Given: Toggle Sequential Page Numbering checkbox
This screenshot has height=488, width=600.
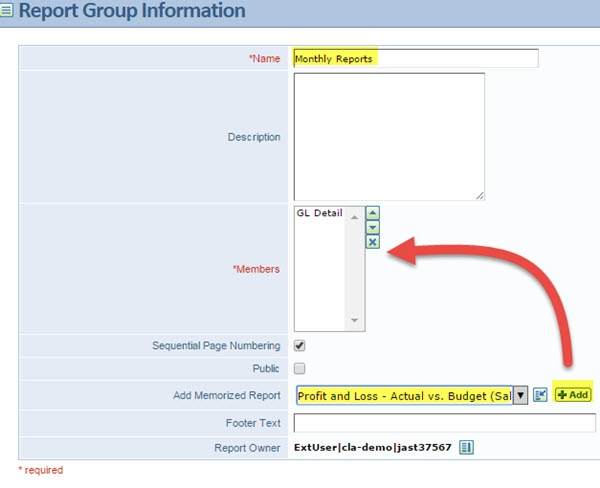Looking at the screenshot, I should coord(299,346).
